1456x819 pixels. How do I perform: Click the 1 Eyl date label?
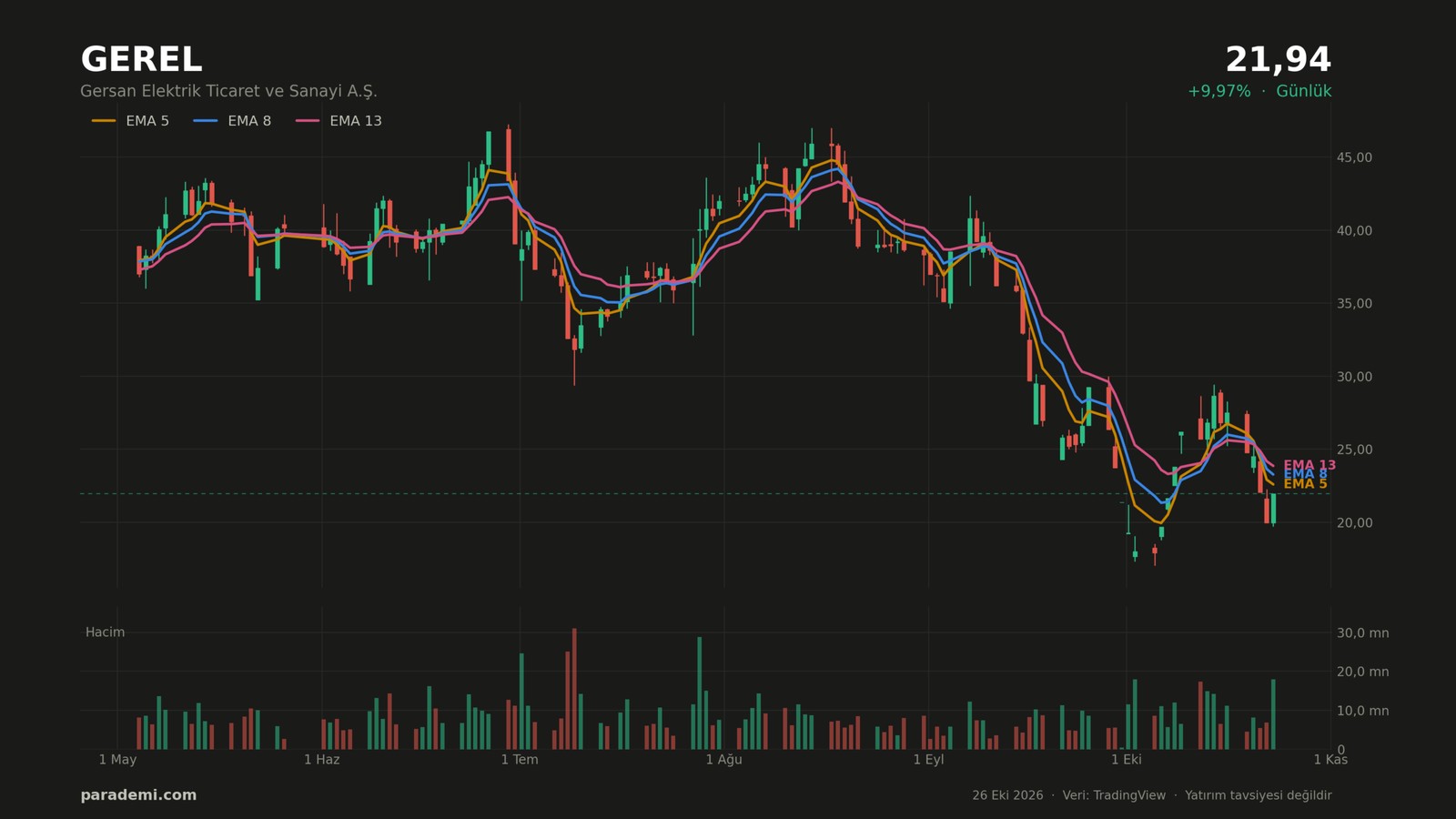click(928, 759)
